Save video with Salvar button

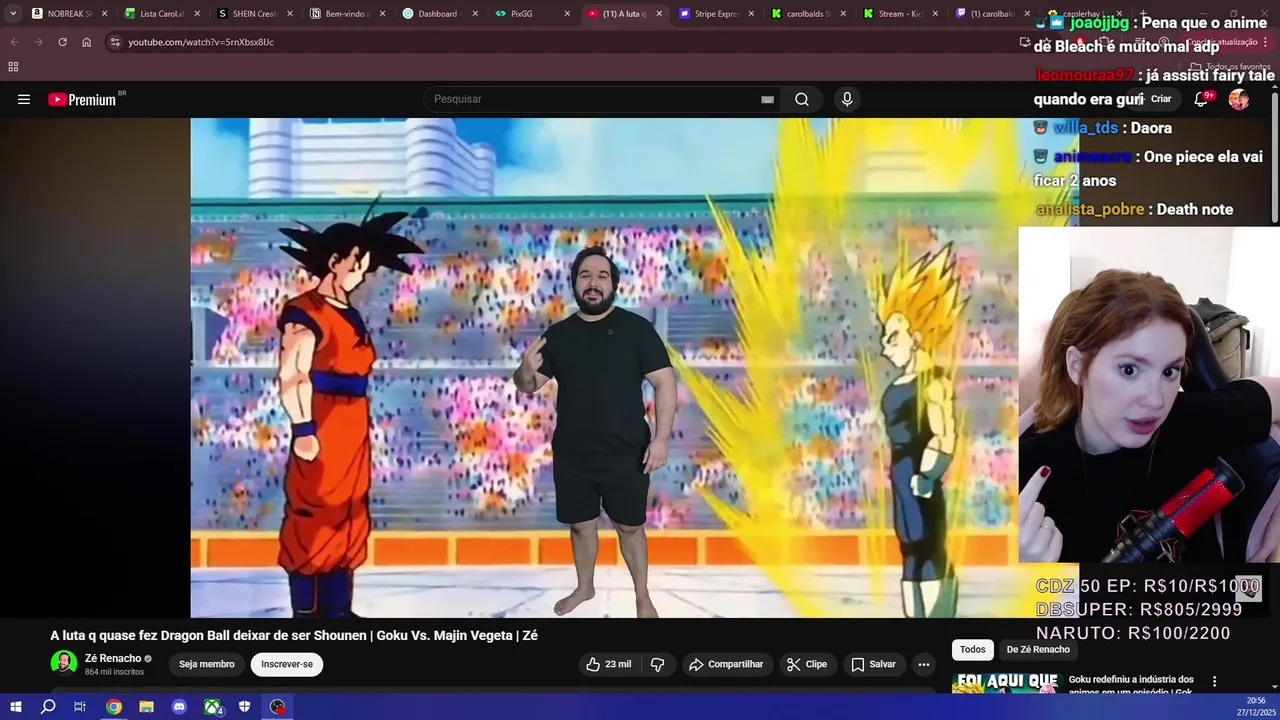pos(873,664)
